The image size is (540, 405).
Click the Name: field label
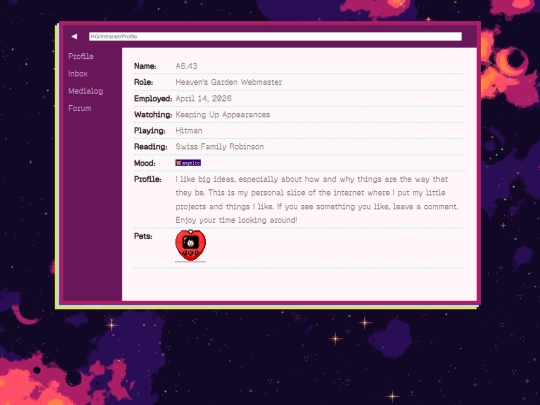(x=145, y=66)
